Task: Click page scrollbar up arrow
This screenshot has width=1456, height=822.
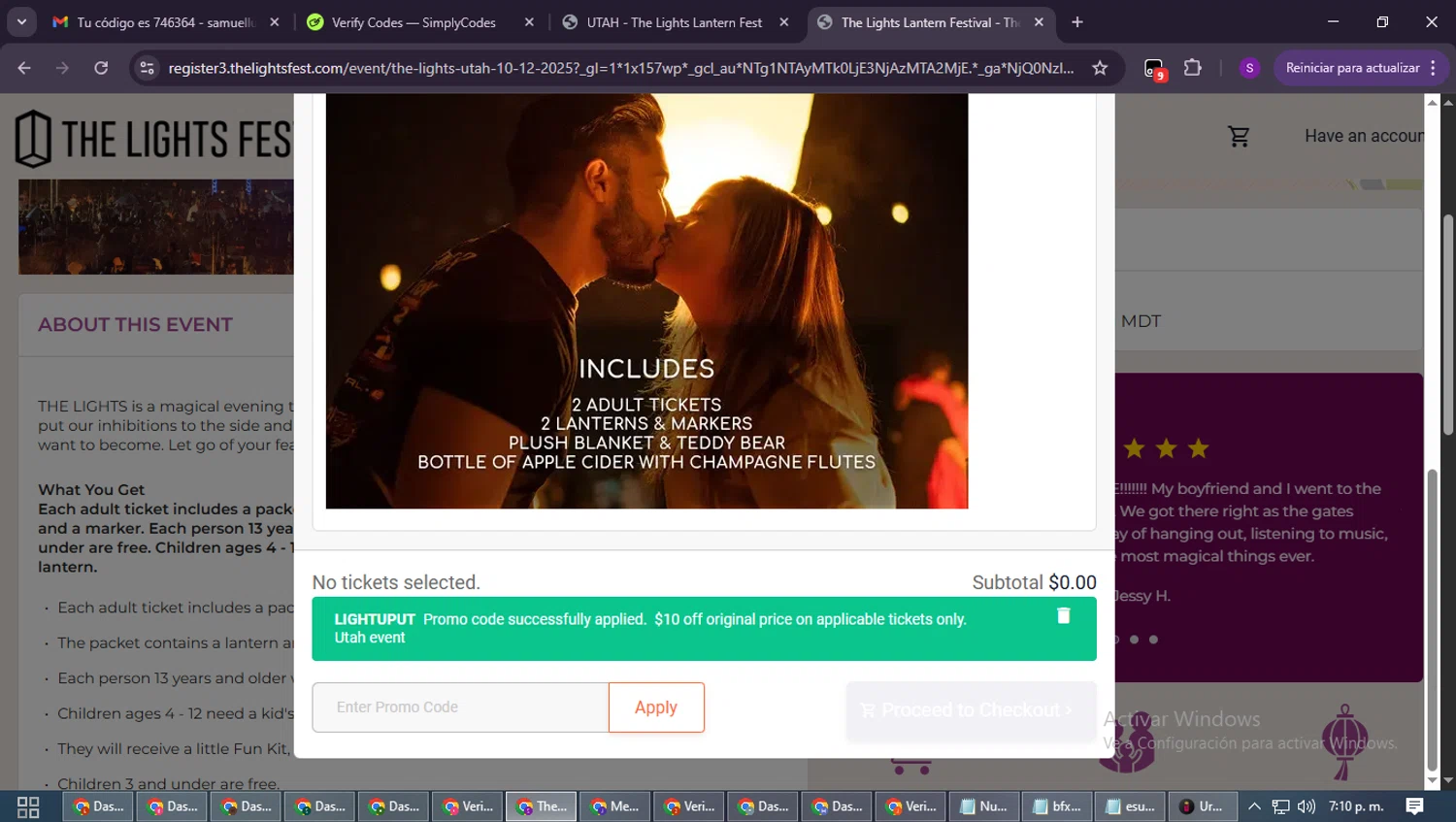Action: click(1448, 102)
